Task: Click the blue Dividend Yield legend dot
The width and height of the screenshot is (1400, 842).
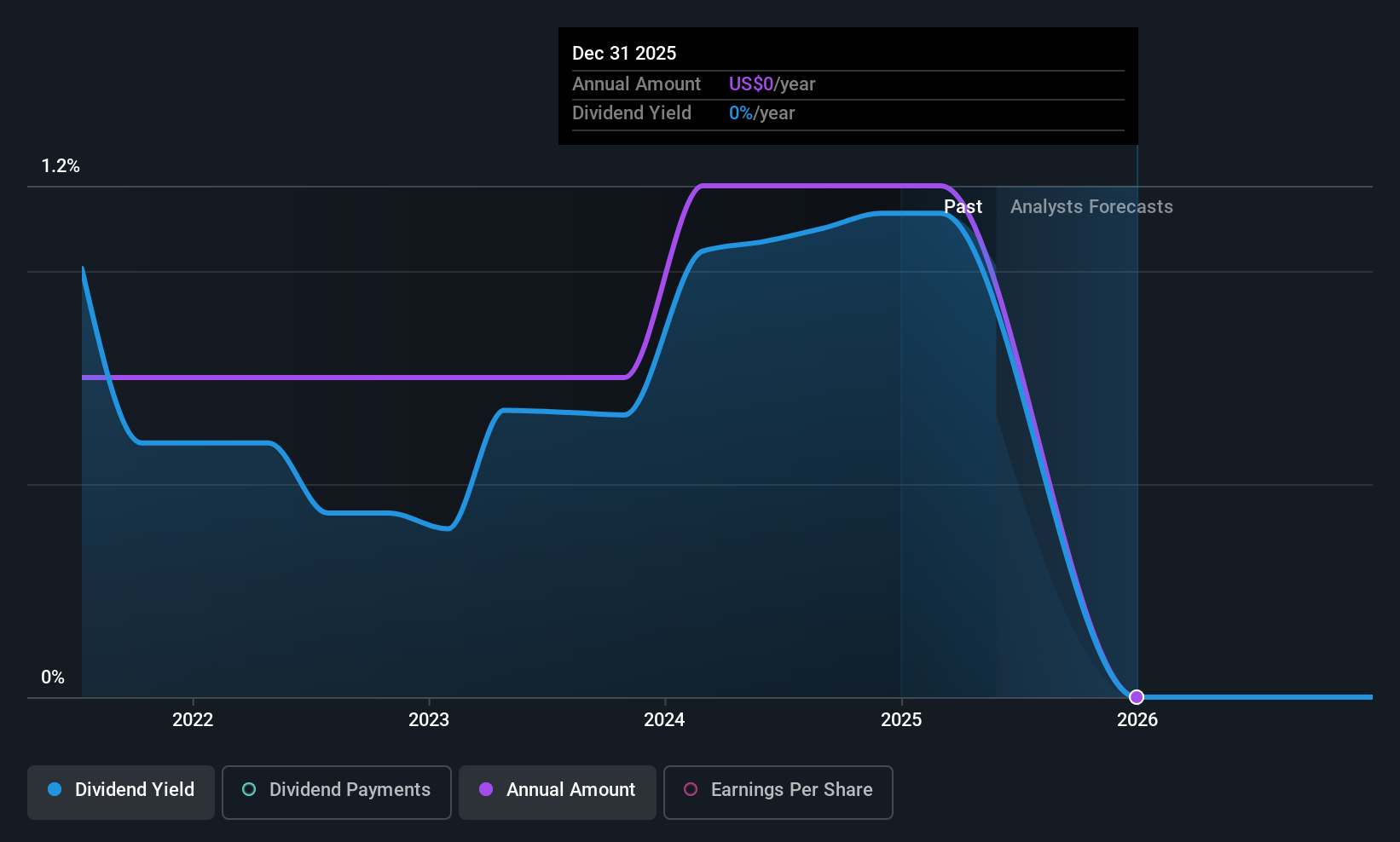Action: [x=55, y=789]
